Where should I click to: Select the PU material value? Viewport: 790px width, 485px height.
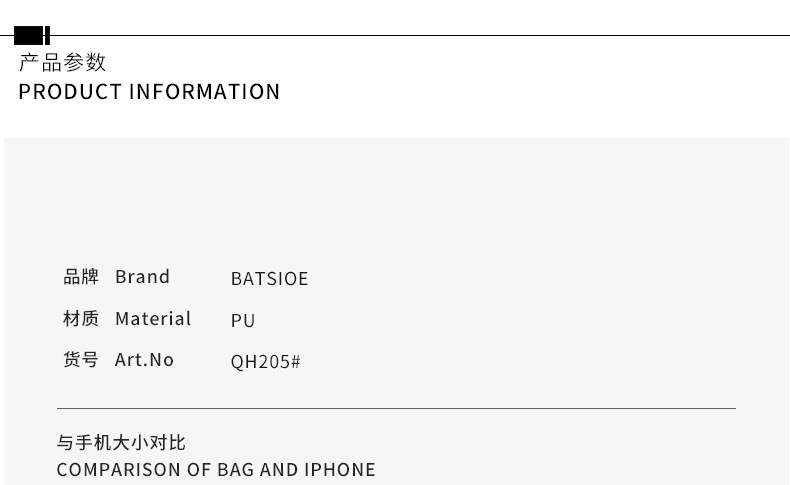(x=243, y=321)
